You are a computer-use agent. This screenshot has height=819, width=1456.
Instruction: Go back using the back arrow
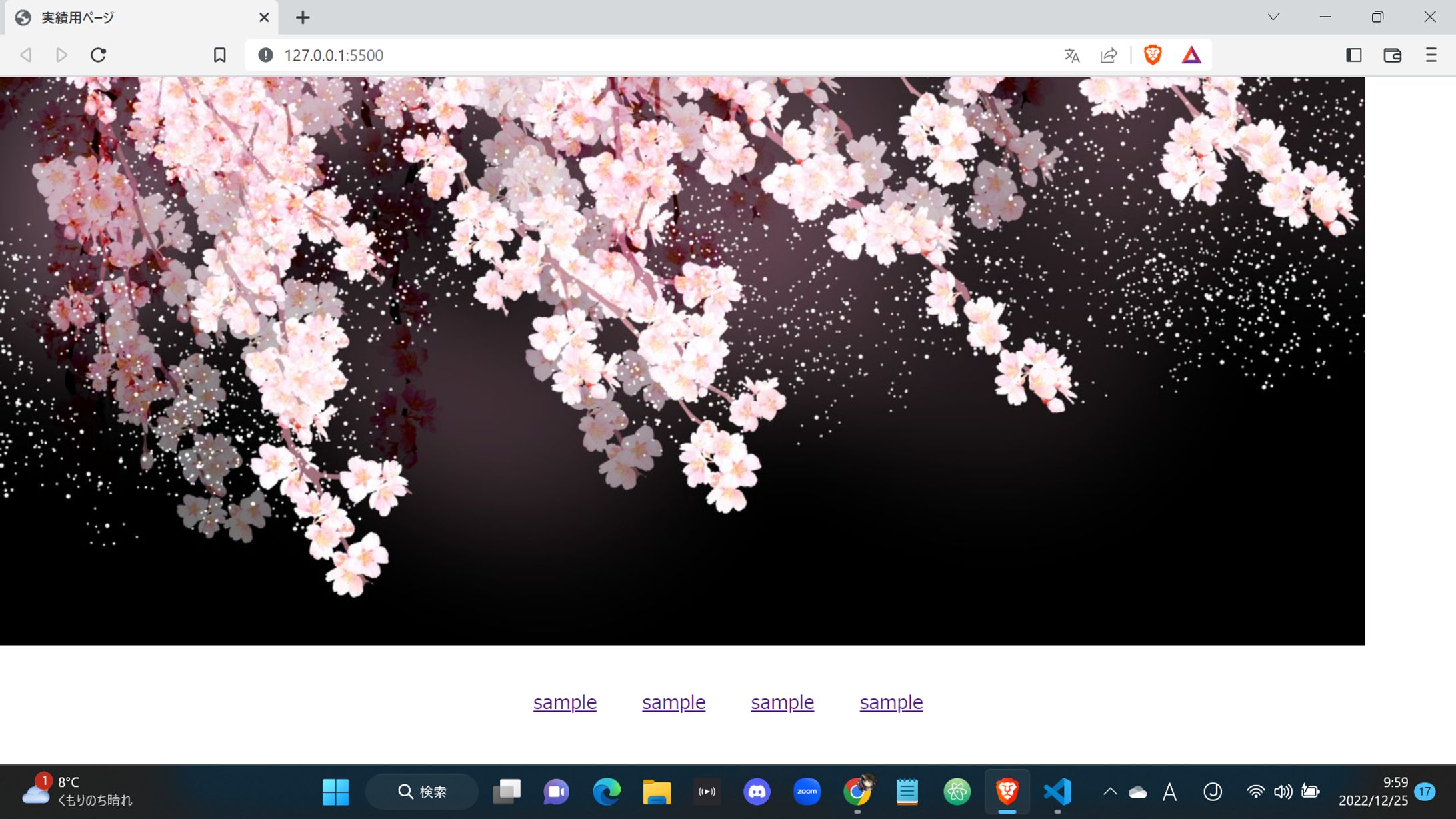click(26, 55)
